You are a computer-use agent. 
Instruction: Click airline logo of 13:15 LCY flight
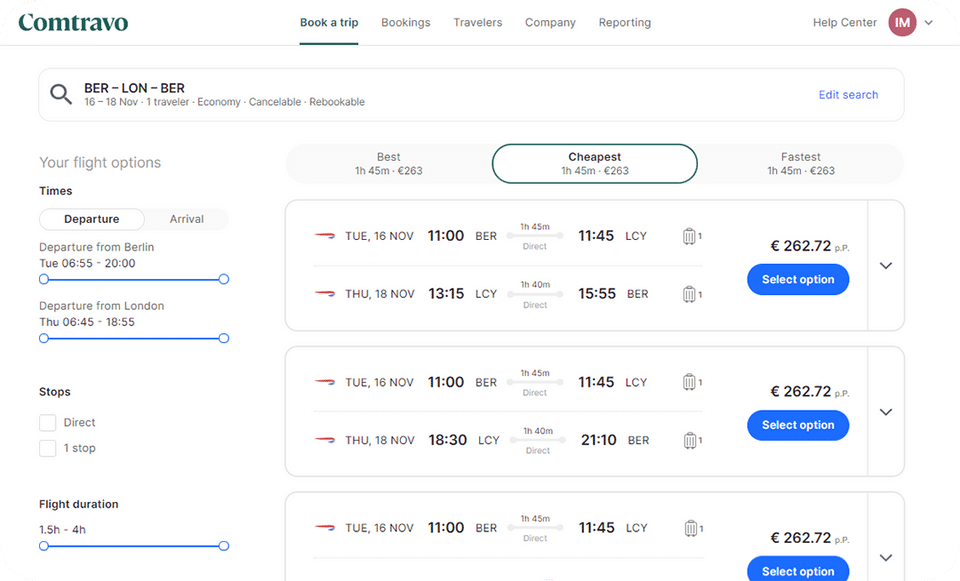coord(325,294)
